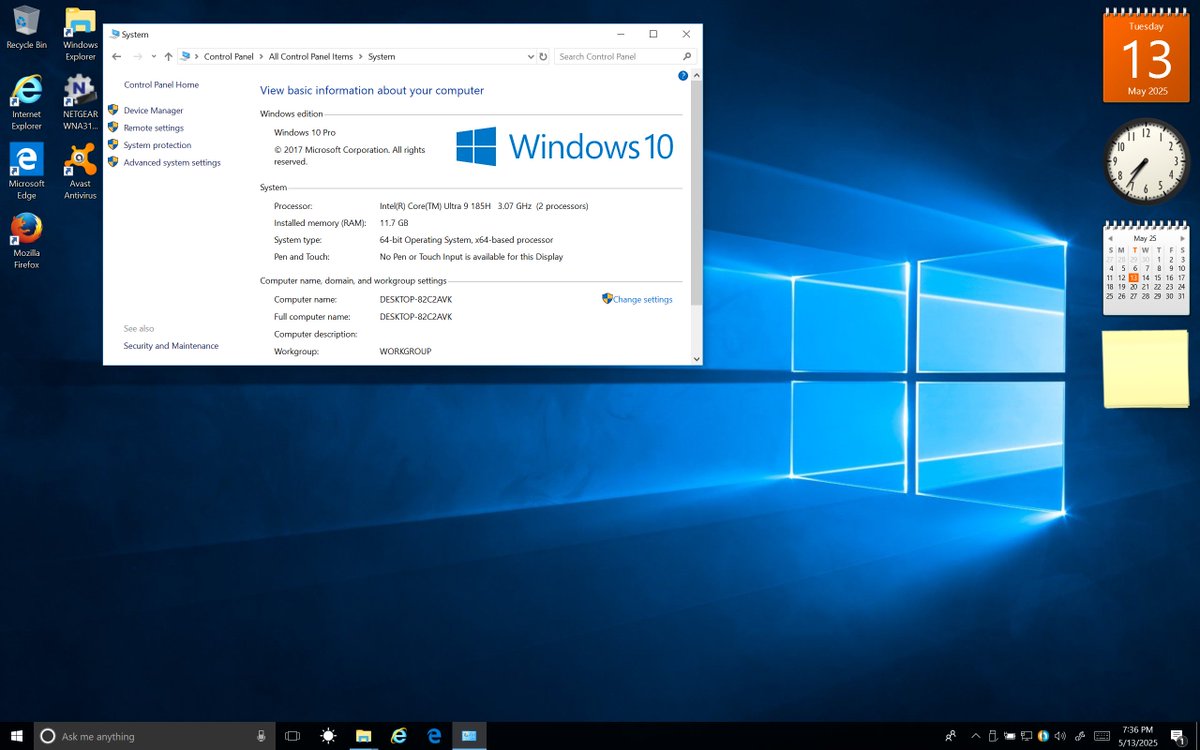
Task: Select the Internet Explorer desktop shortcut
Action: pos(26,102)
